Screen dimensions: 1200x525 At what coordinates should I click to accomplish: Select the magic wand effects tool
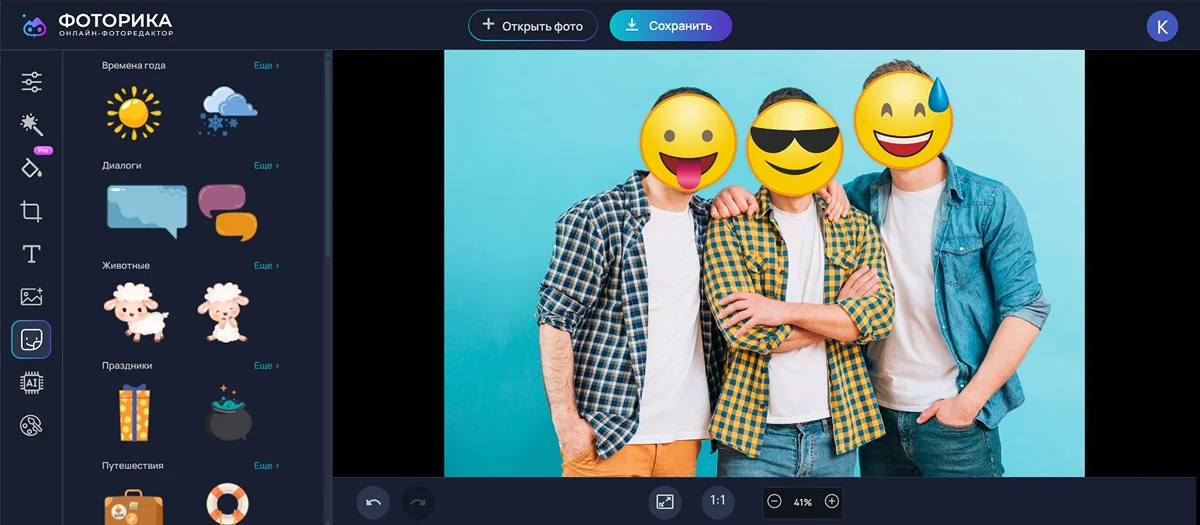[31, 124]
